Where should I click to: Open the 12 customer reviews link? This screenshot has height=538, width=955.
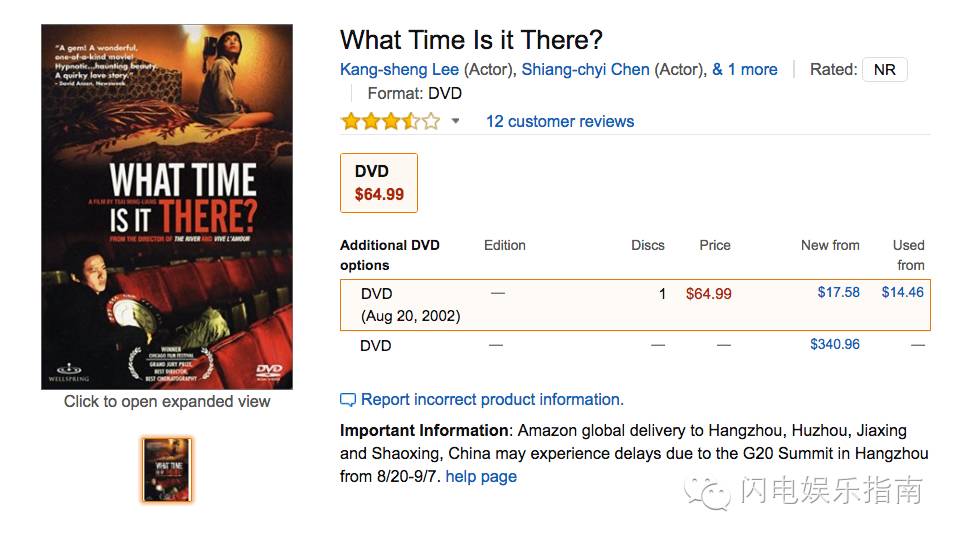[x=560, y=122]
